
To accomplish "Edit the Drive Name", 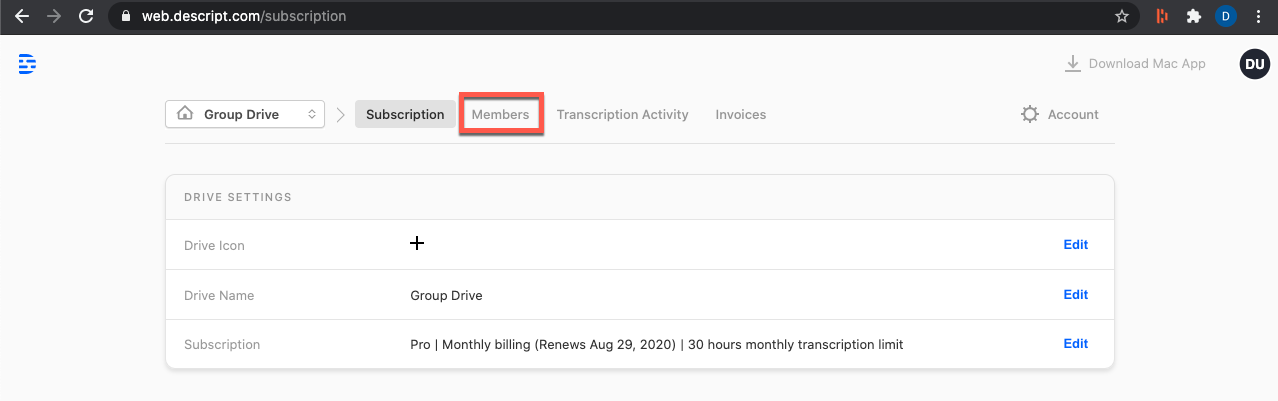I will [x=1076, y=294].
